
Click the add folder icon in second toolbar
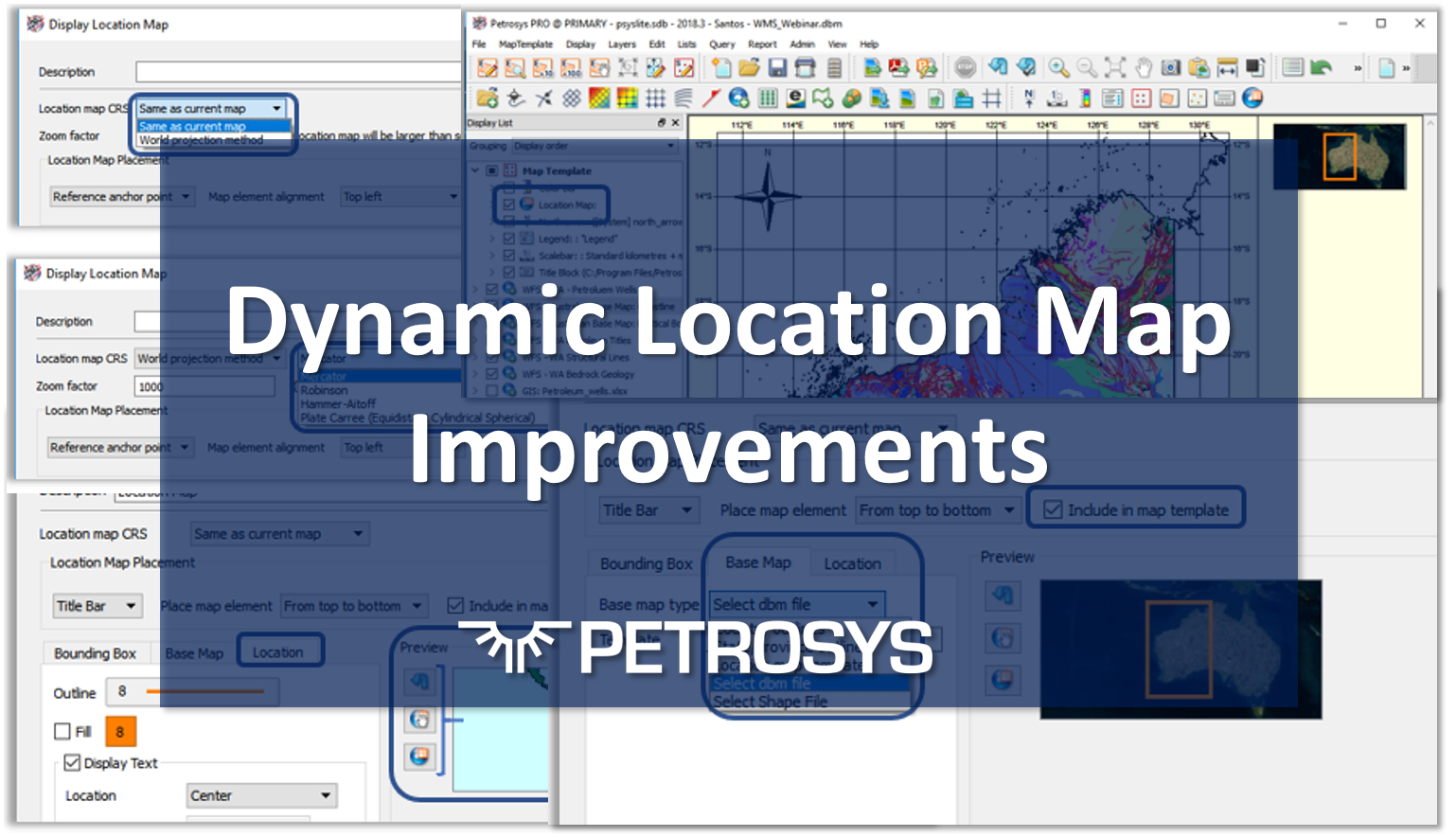[x=488, y=98]
